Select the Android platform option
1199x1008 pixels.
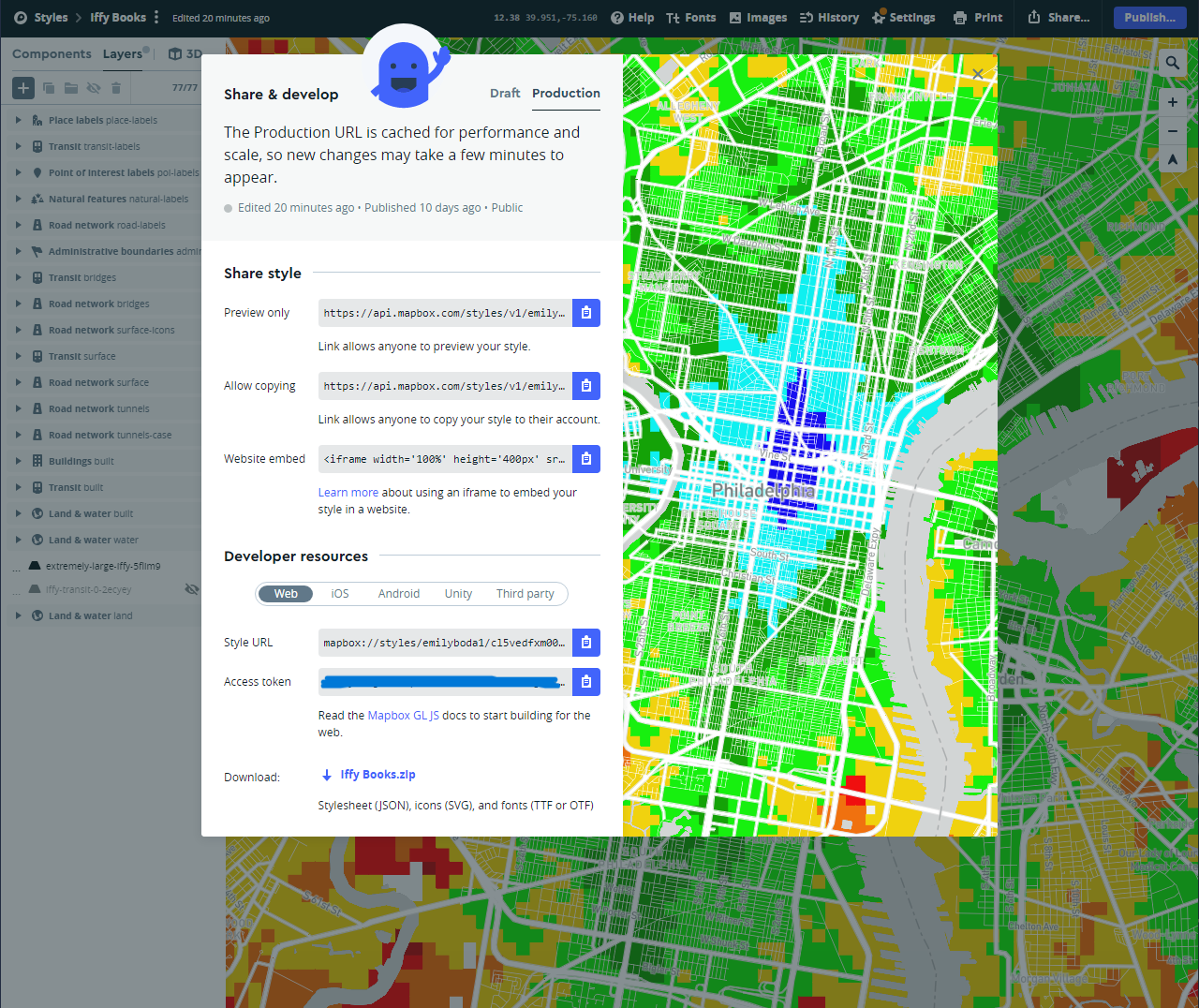[x=398, y=594]
